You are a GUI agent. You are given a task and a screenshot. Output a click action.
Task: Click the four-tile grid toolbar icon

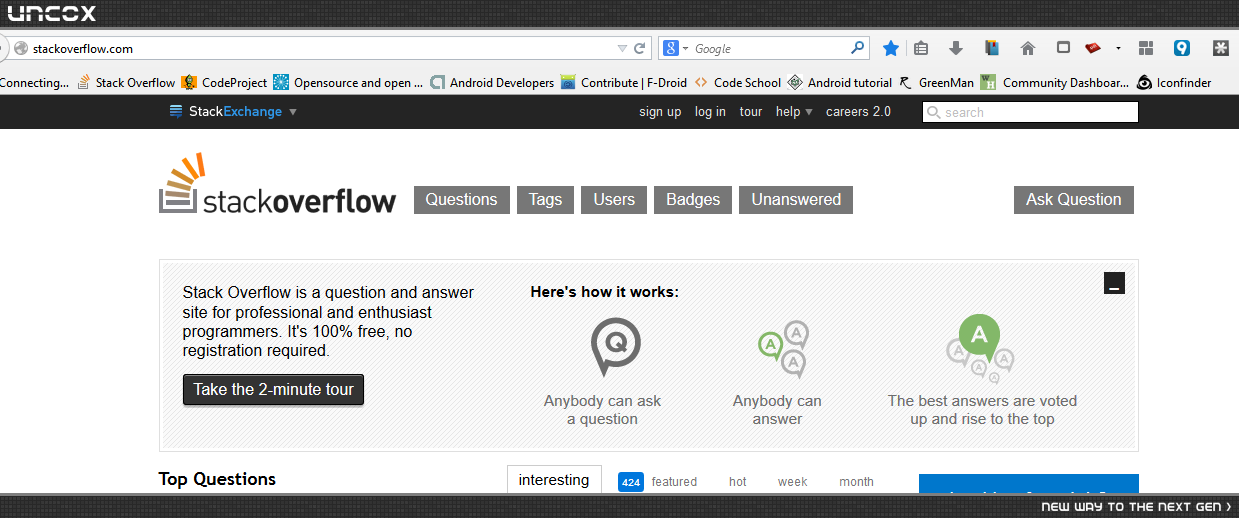tap(1146, 48)
